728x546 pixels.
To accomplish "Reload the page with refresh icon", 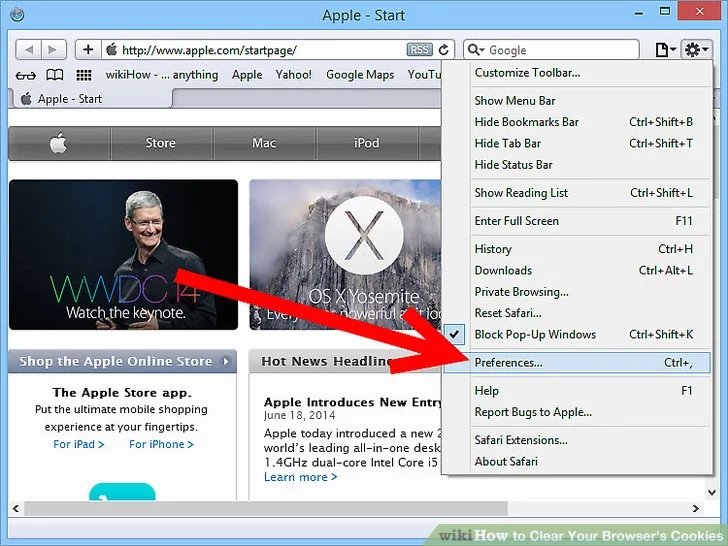I will (x=444, y=50).
